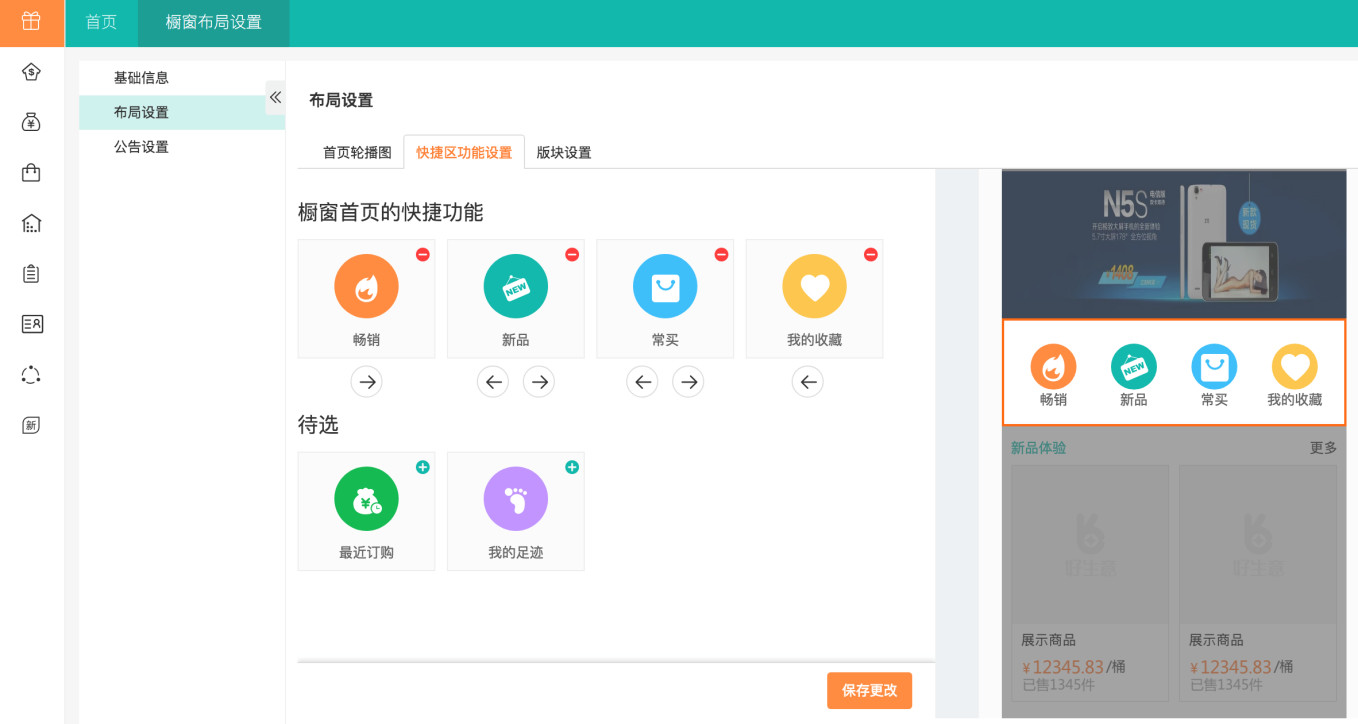This screenshot has height=724, width=1358.
Task: Move 新品 to the left
Action: click(492, 381)
